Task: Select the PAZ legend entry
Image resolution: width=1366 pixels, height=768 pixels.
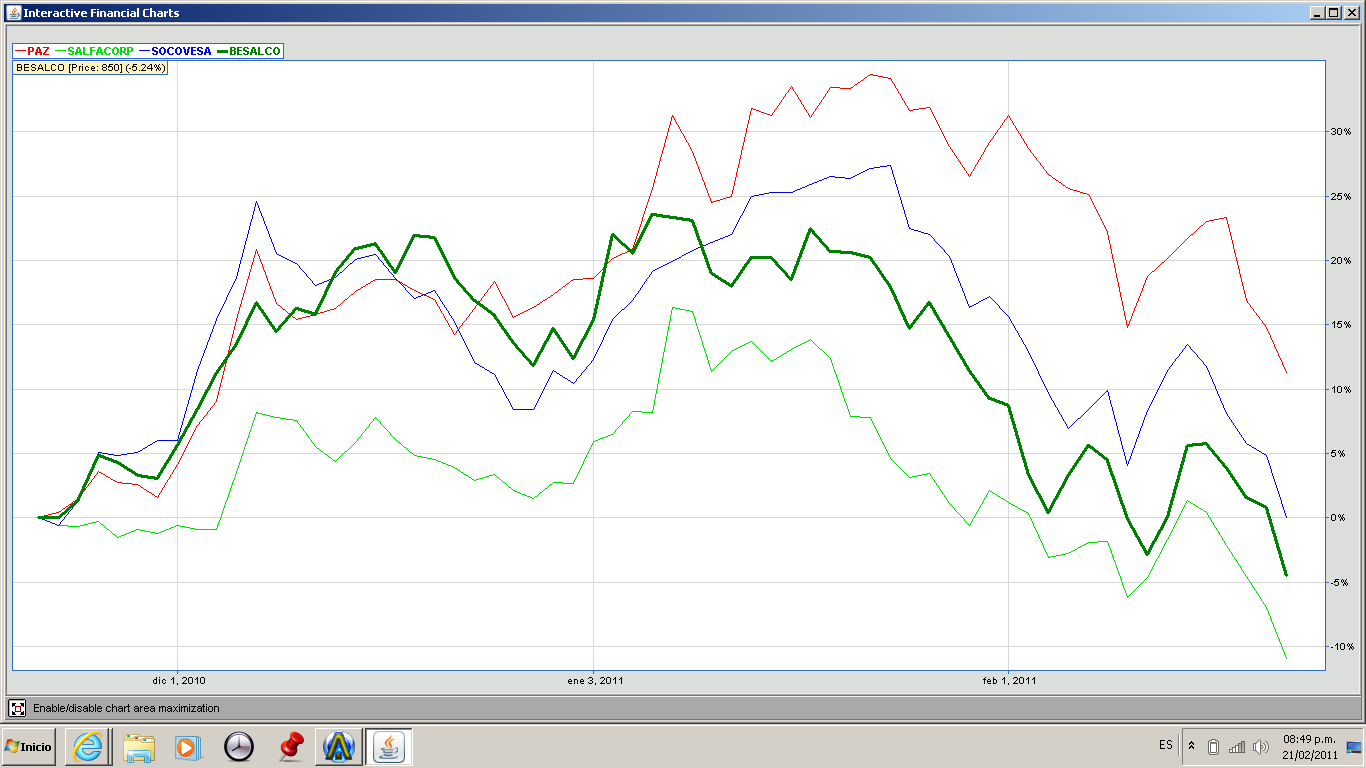Action: 32,51
